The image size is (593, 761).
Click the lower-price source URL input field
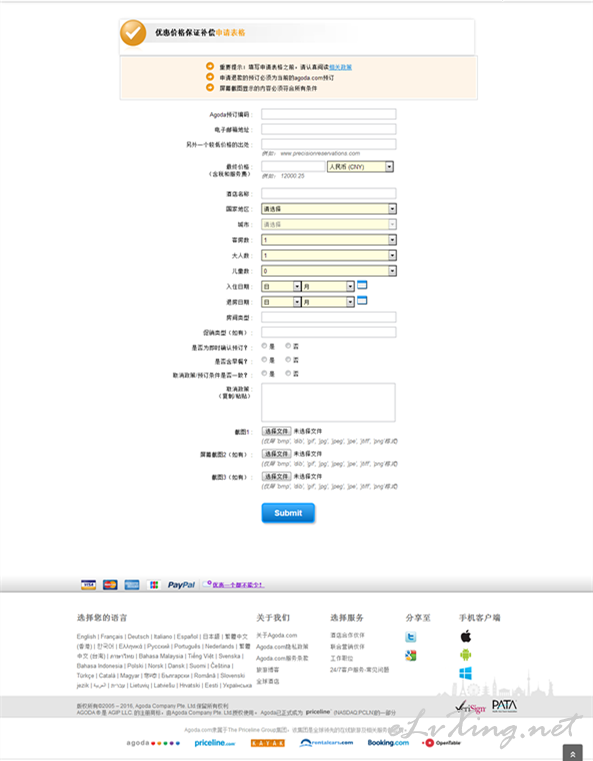click(x=329, y=144)
